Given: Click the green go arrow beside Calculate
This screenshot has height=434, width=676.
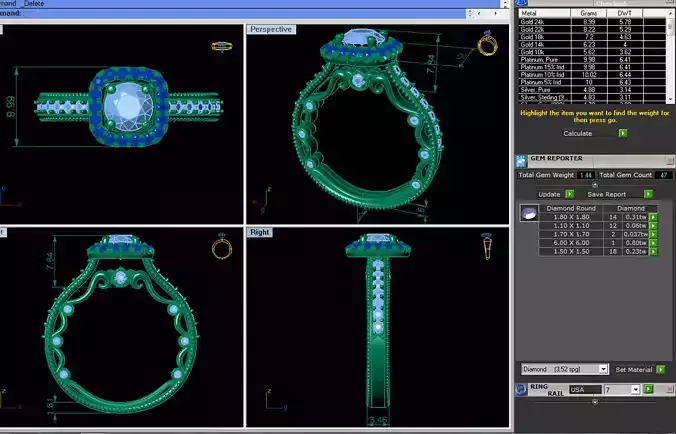Looking at the screenshot, I should [x=623, y=133].
